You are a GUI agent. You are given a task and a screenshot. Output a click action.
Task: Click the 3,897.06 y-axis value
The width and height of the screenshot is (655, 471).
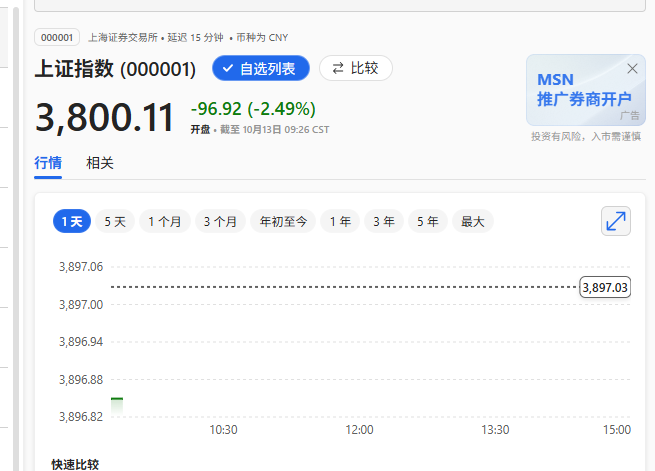pos(81,267)
